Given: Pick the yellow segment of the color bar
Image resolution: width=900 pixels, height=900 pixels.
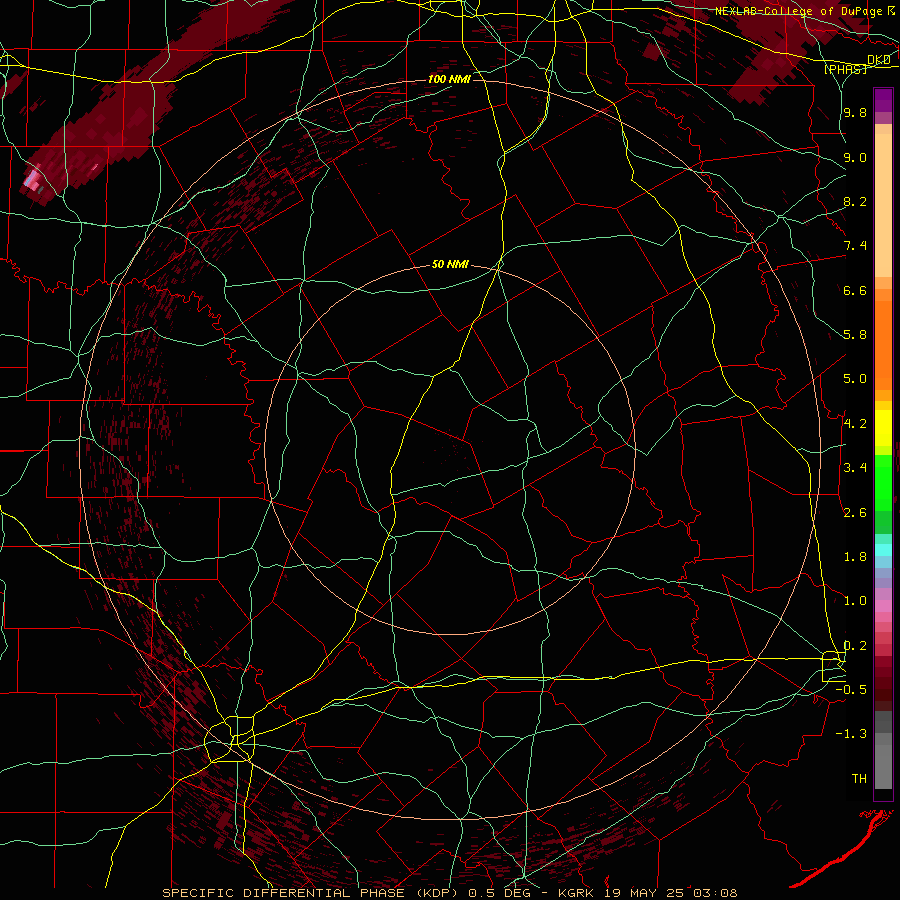Looking at the screenshot, I should tap(883, 428).
